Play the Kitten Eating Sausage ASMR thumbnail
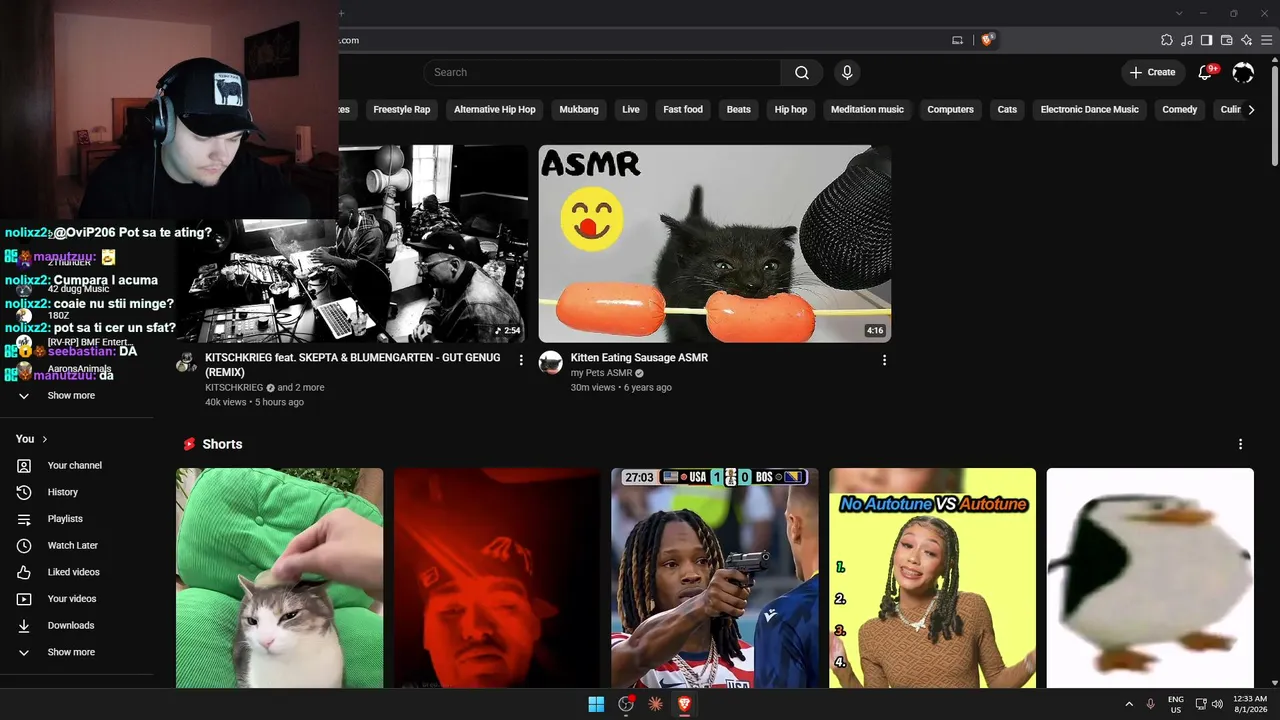 click(x=715, y=244)
